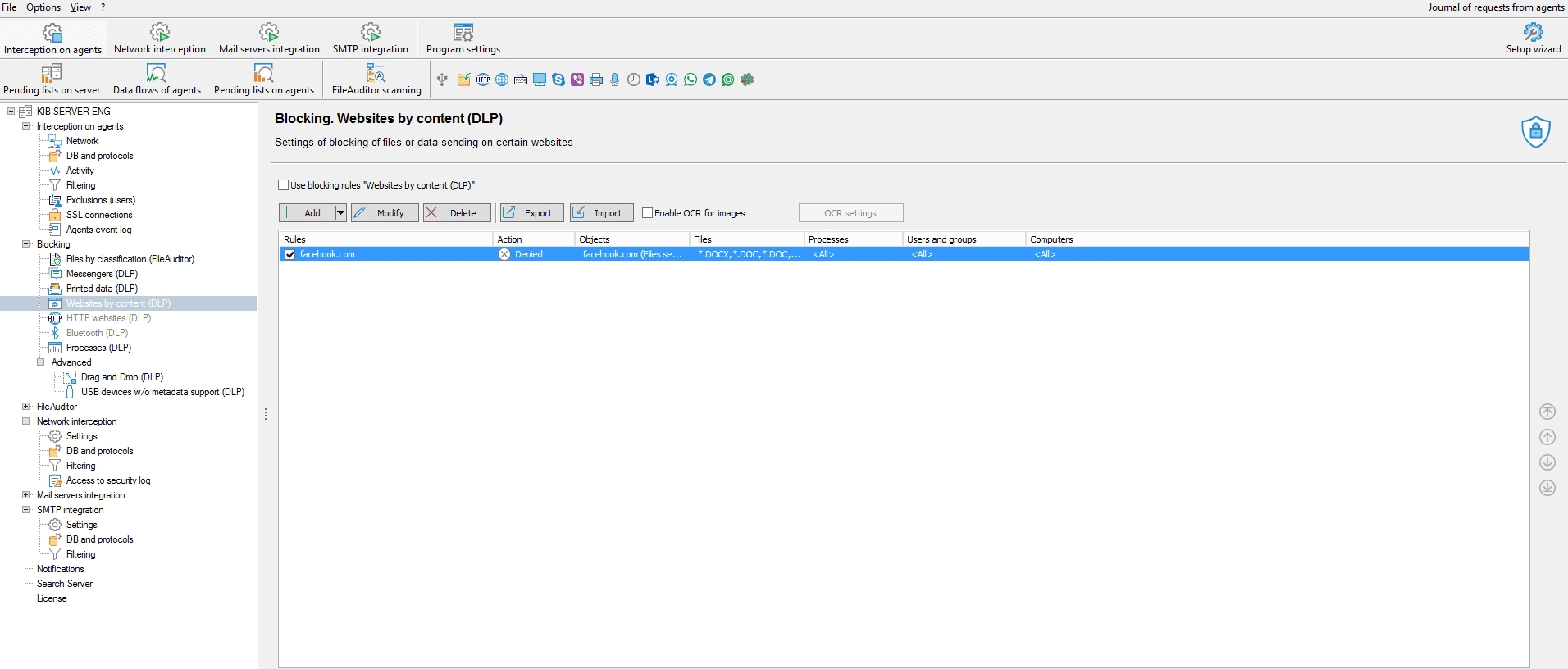Open Data flows of agents
Screen dimensions: 1568x669
coord(157,80)
